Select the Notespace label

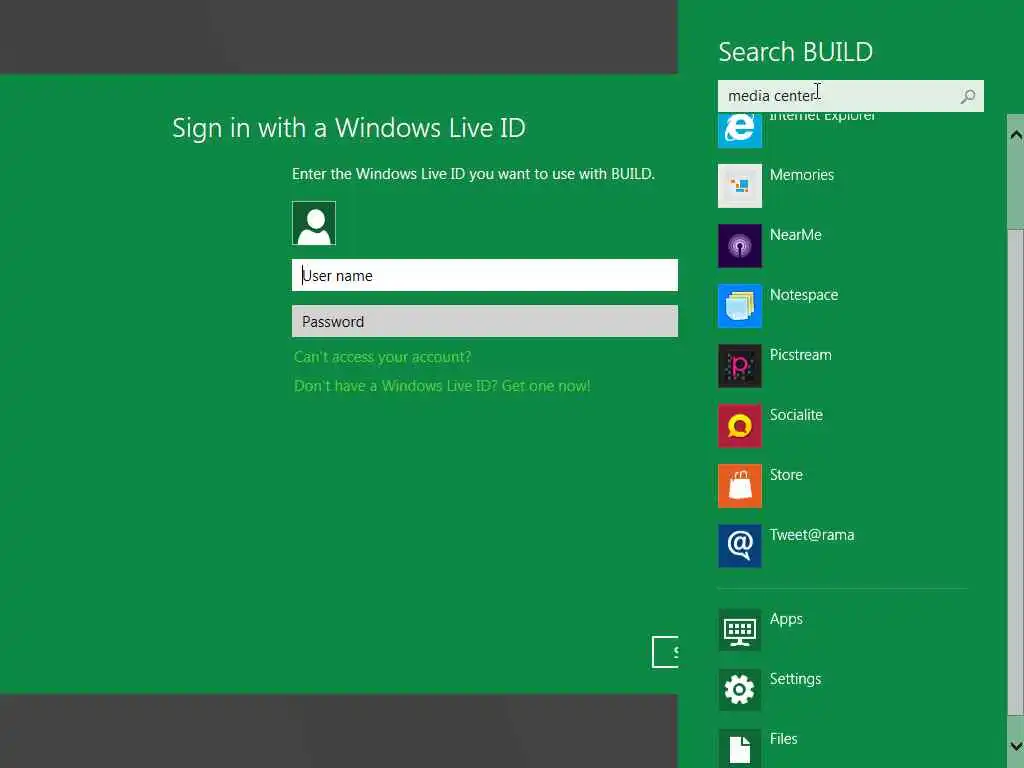(803, 295)
